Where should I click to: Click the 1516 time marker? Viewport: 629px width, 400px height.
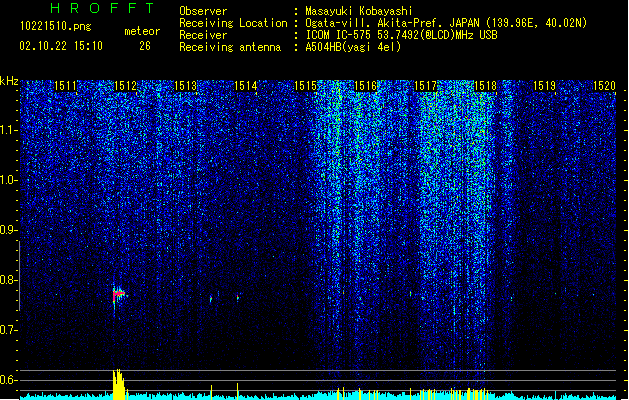coord(365,86)
